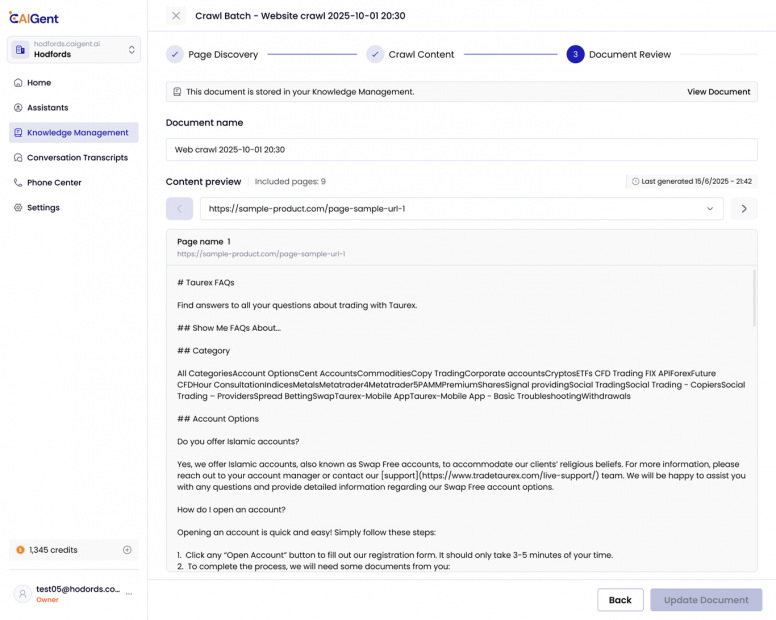Close the Crawl Batch panel

coord(176,16)
